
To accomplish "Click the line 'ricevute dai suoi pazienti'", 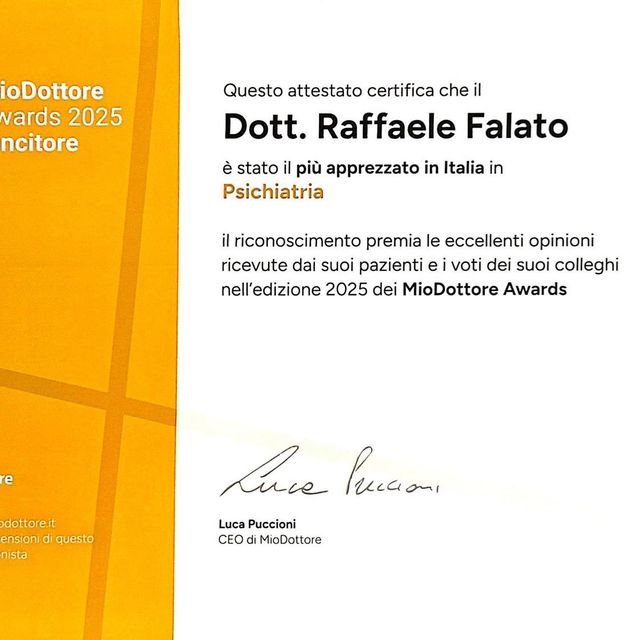I will pos(420,265).
